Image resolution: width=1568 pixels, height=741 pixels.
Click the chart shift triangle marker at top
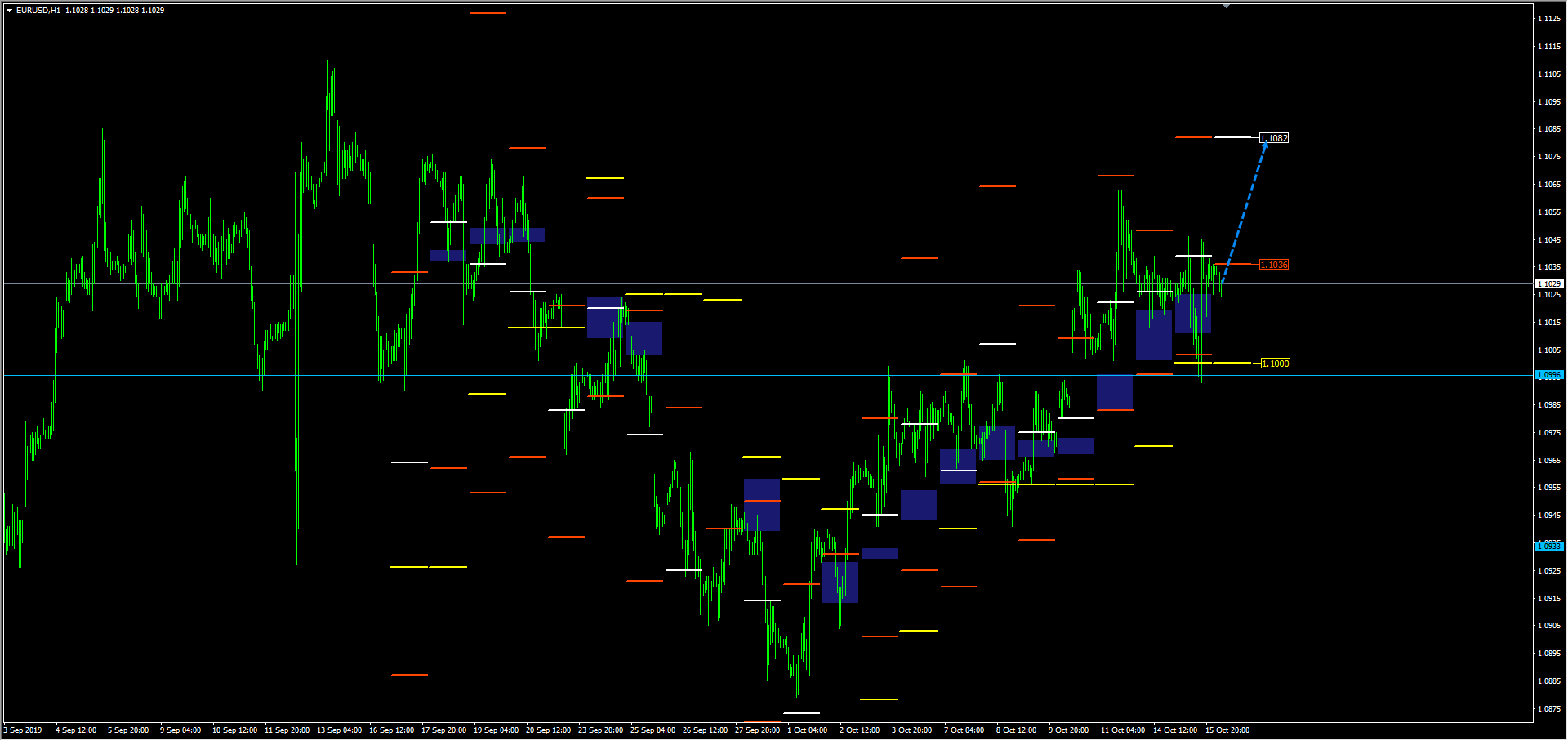1226,6
